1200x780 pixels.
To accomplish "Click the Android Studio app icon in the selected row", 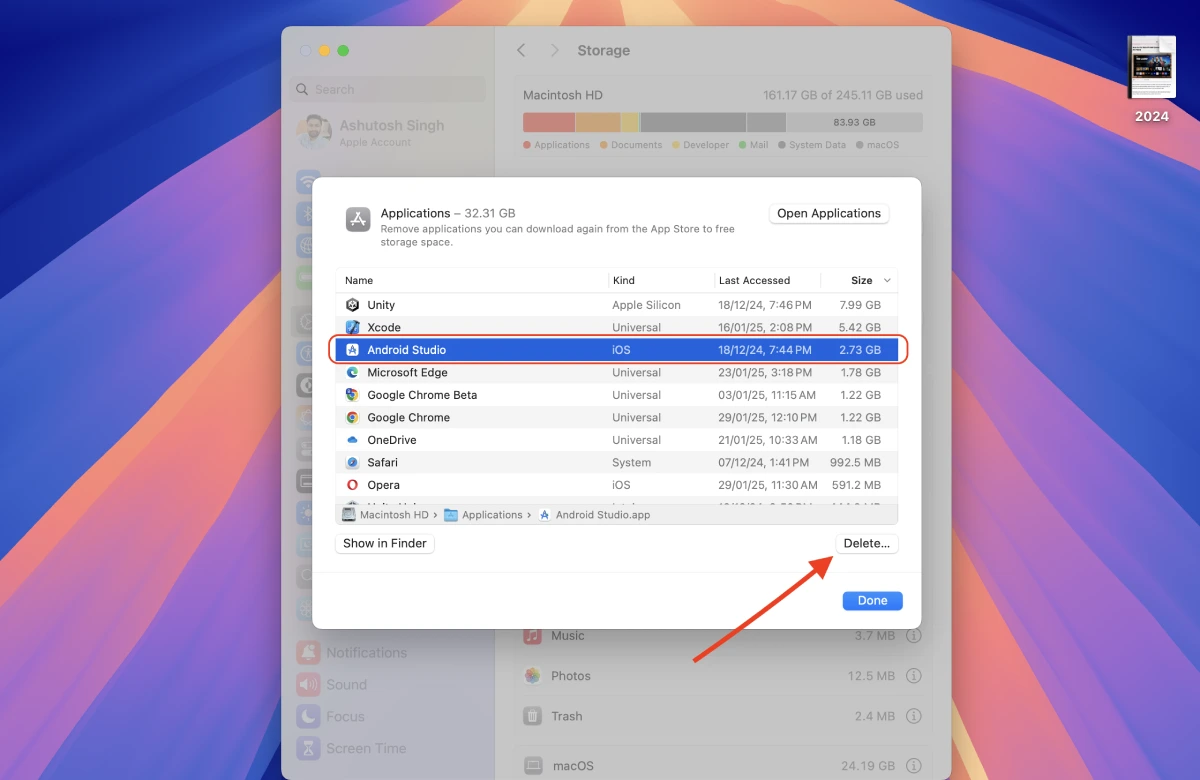I will pyautogui.click(x=352, y=350).
